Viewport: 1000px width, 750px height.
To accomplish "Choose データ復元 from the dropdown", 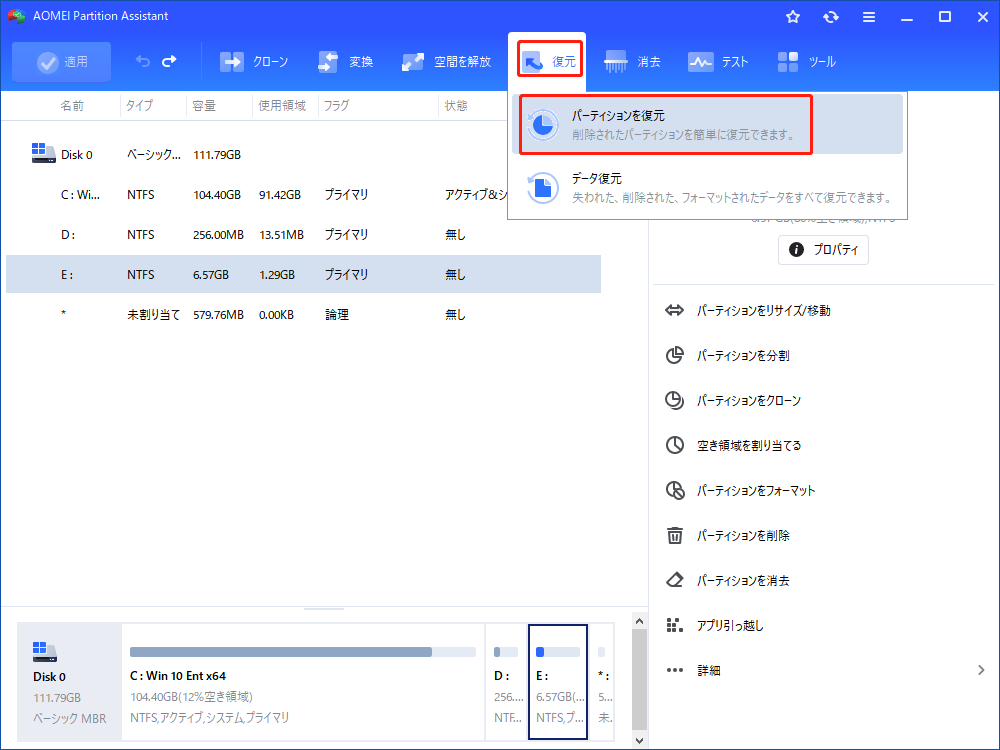I will coord(707,188).
